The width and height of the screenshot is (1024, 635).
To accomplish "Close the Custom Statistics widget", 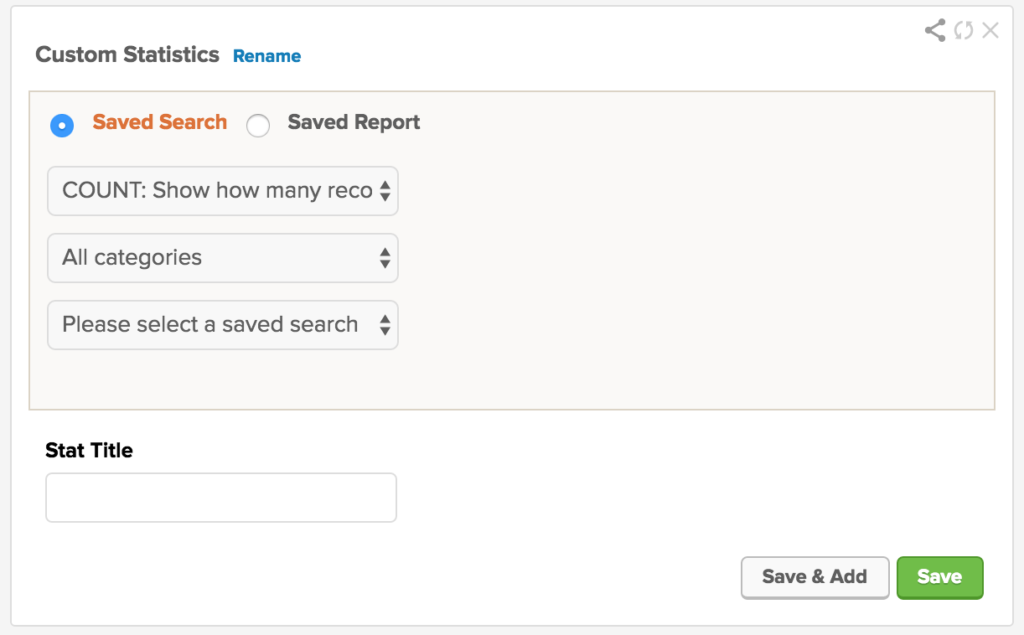I will [x=991, y=30].
